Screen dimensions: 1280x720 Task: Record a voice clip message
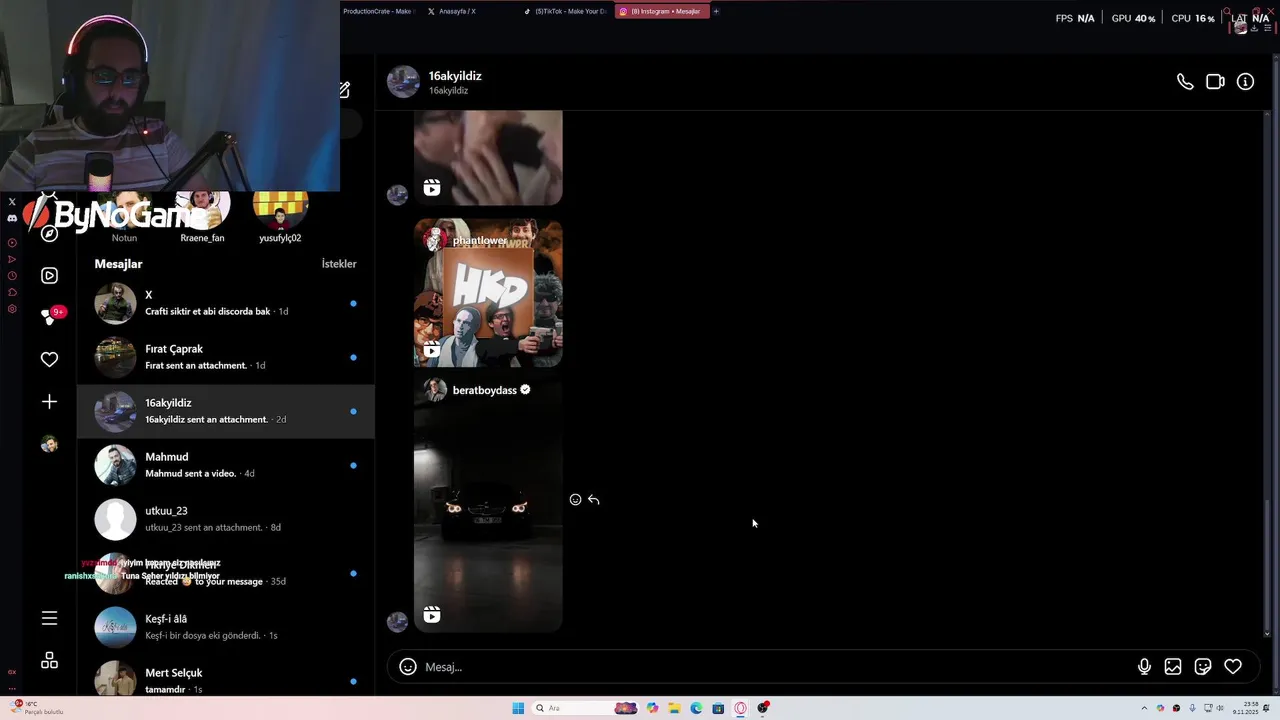pos(1144,667)
